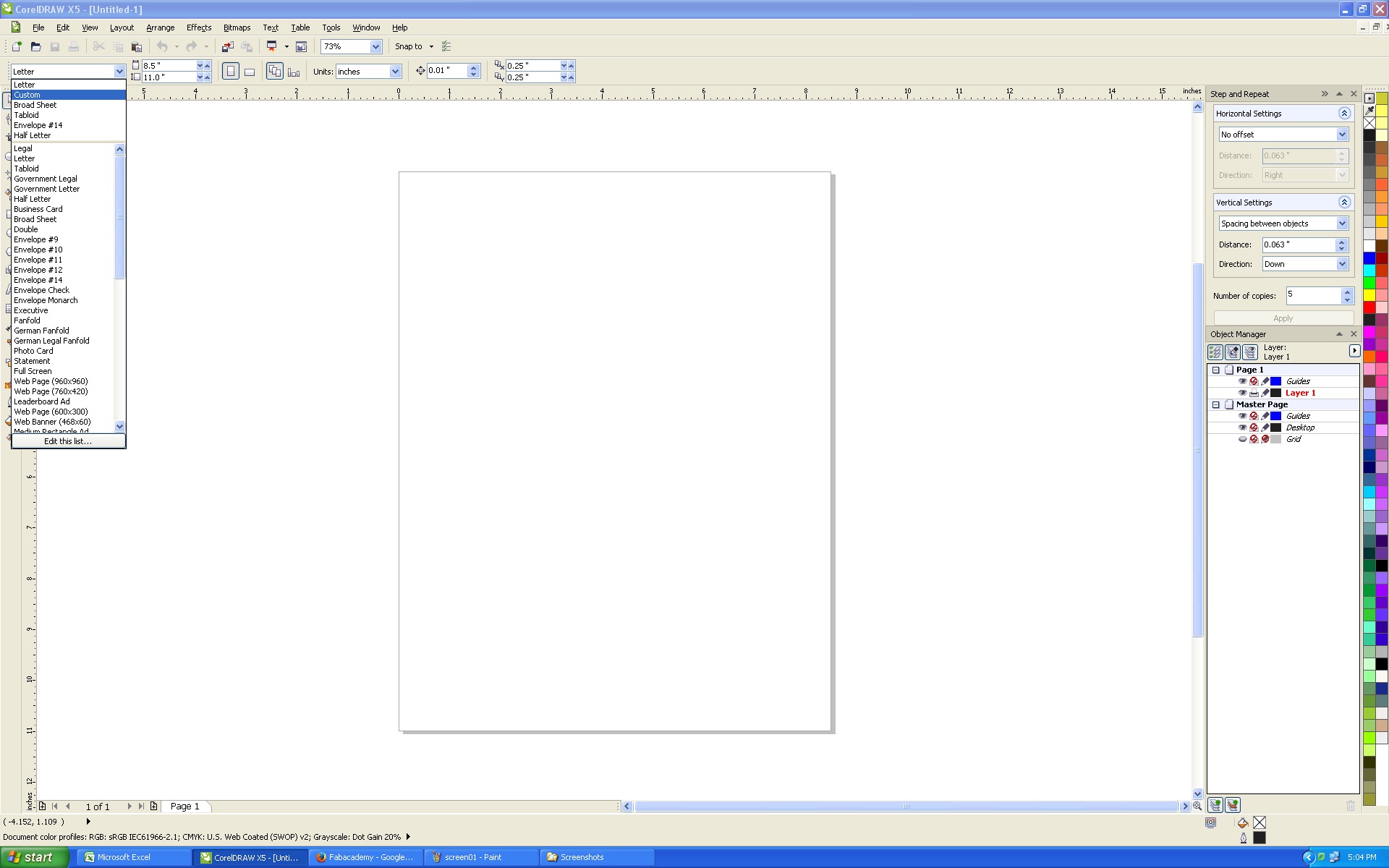The width and height of the screenshot is (1389, 868).
Task: Choose Broad Sheet from page size list
Action: [35, 105]
